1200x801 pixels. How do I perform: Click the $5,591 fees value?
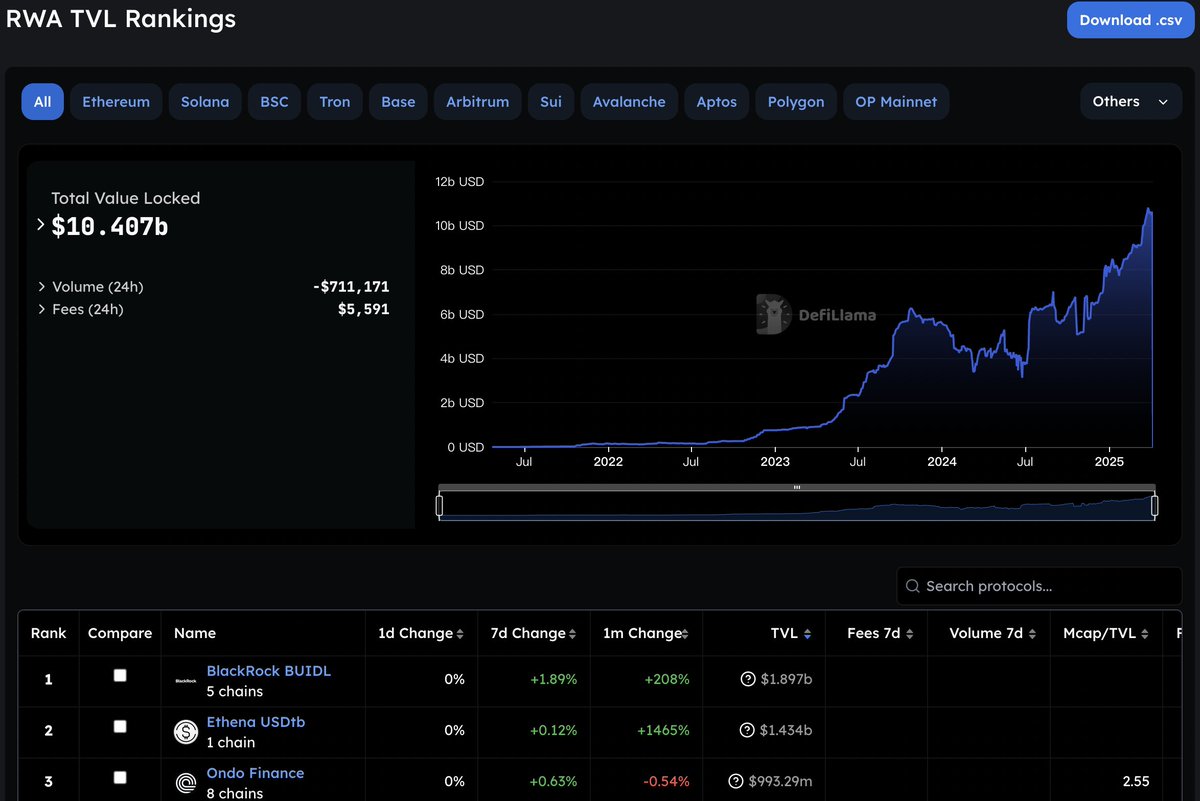point(364,310)
